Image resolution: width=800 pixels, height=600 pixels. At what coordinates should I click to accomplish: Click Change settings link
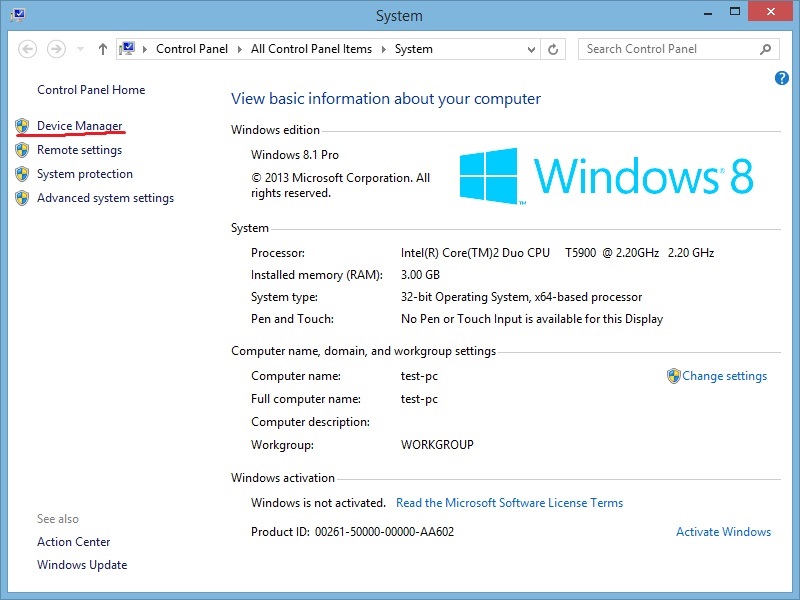[724, 376]
